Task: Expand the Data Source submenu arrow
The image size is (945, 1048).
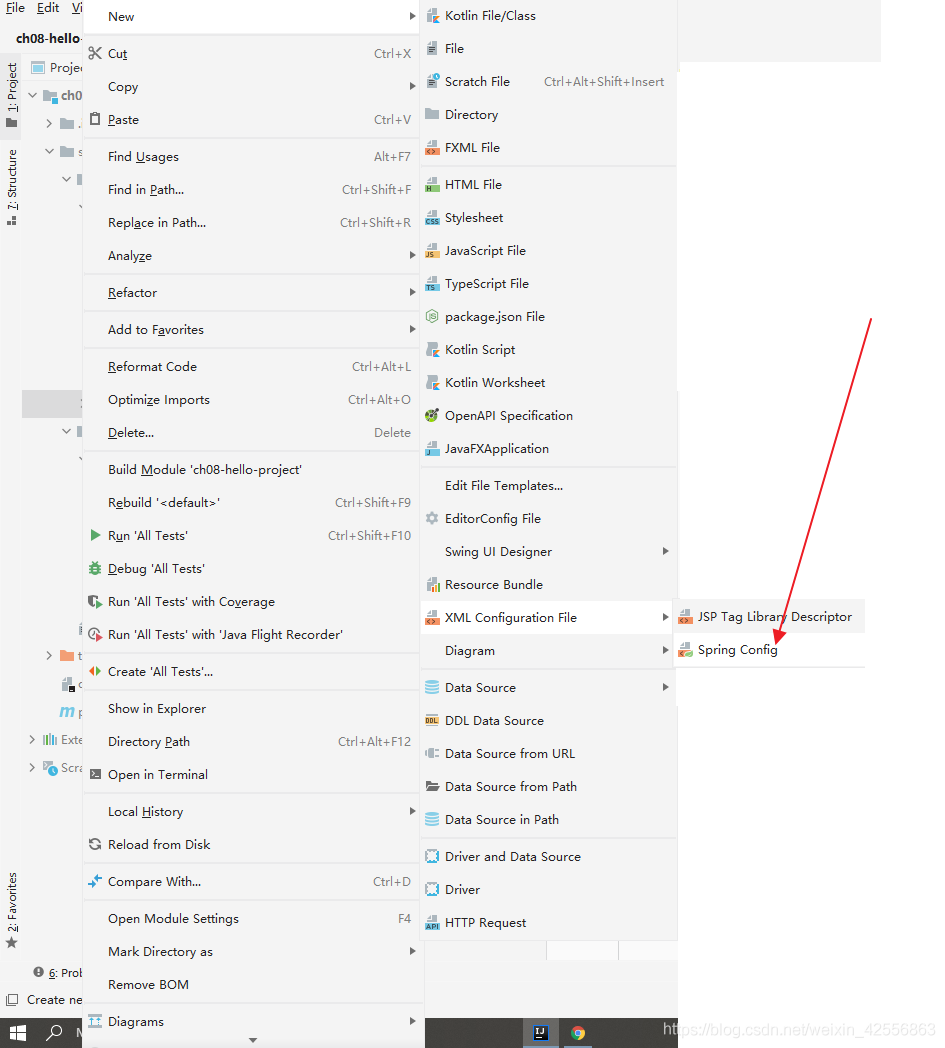Action: [x=666, y=687]
